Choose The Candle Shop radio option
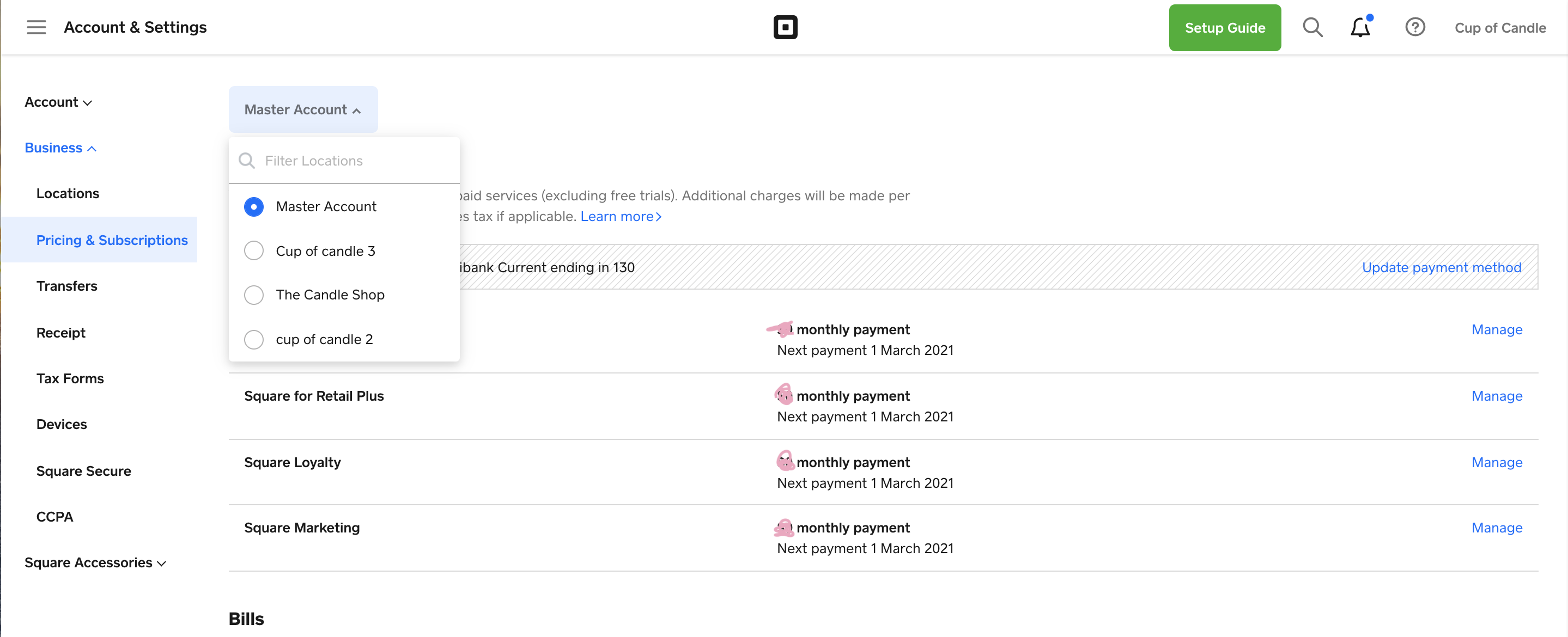Image resolution: width=1568 pixels, height=637 pixels. tap(254, 295)
